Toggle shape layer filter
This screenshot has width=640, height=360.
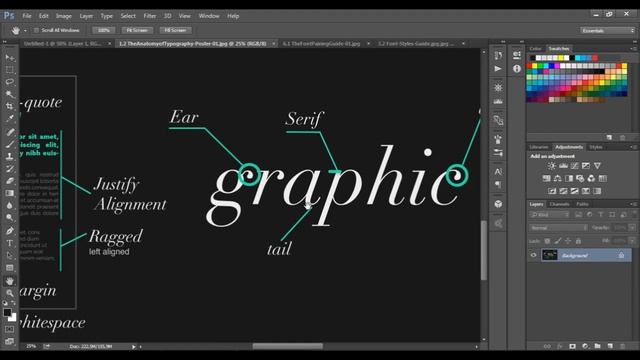pos(612,214)
